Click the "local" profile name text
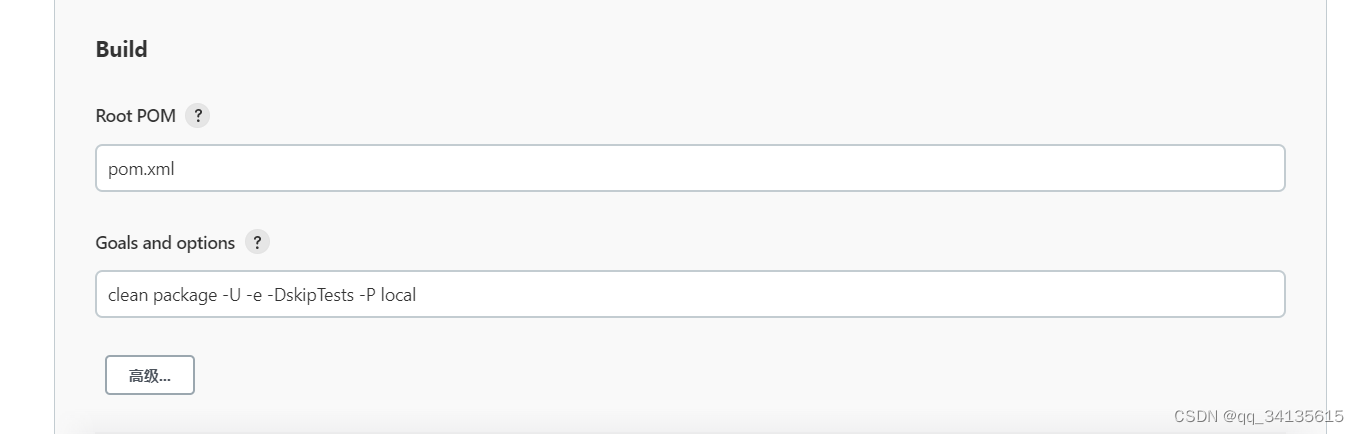The width and height of the screenshot is (1359, 434). tap(399, 295)
